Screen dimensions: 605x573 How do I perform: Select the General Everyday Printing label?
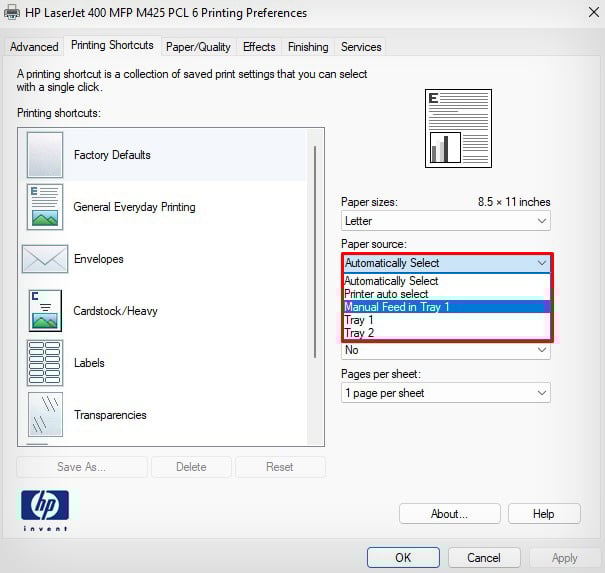pyautogui.click(x=134, y=207)
